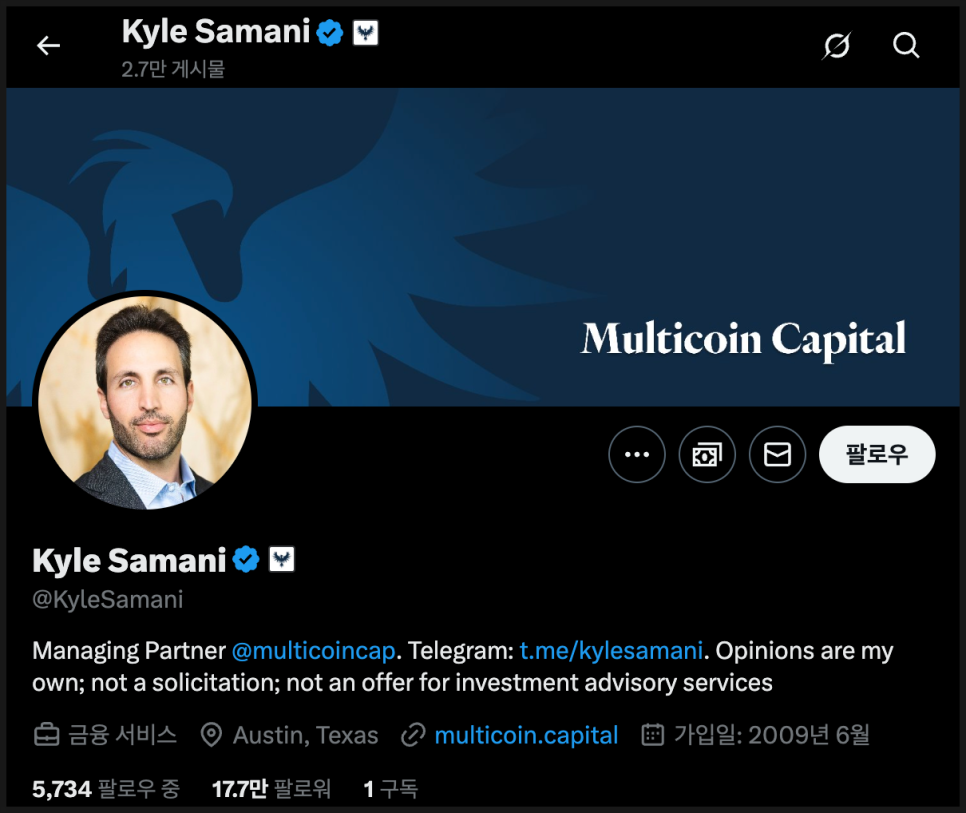Open Kyle Samani's profile photo

145,403
